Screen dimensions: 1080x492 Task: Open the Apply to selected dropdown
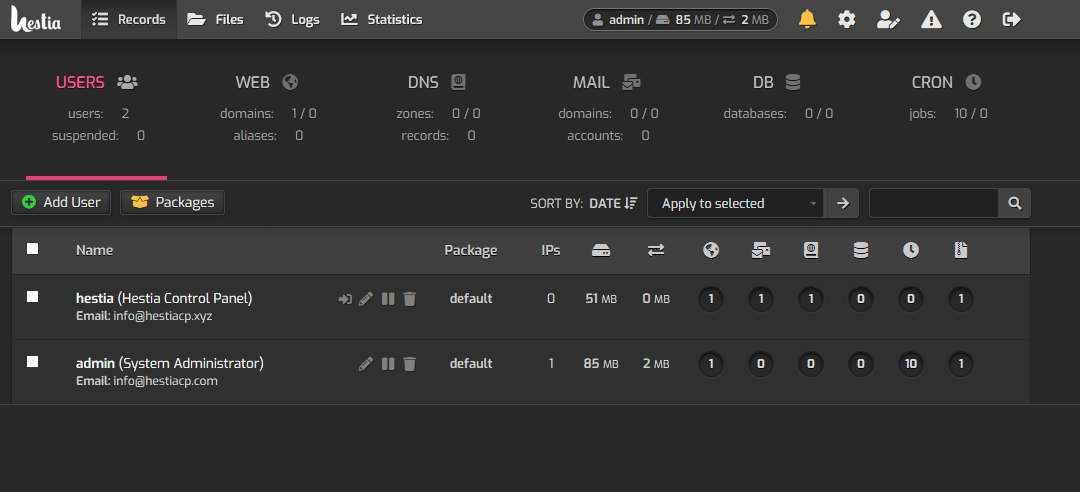pyautogui.click(x=737, y=203)
